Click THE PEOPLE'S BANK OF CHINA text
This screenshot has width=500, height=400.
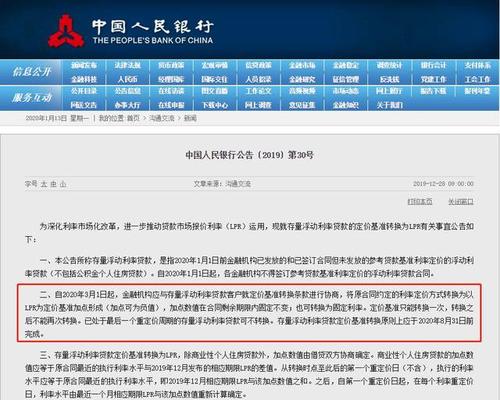pos(153,40)
